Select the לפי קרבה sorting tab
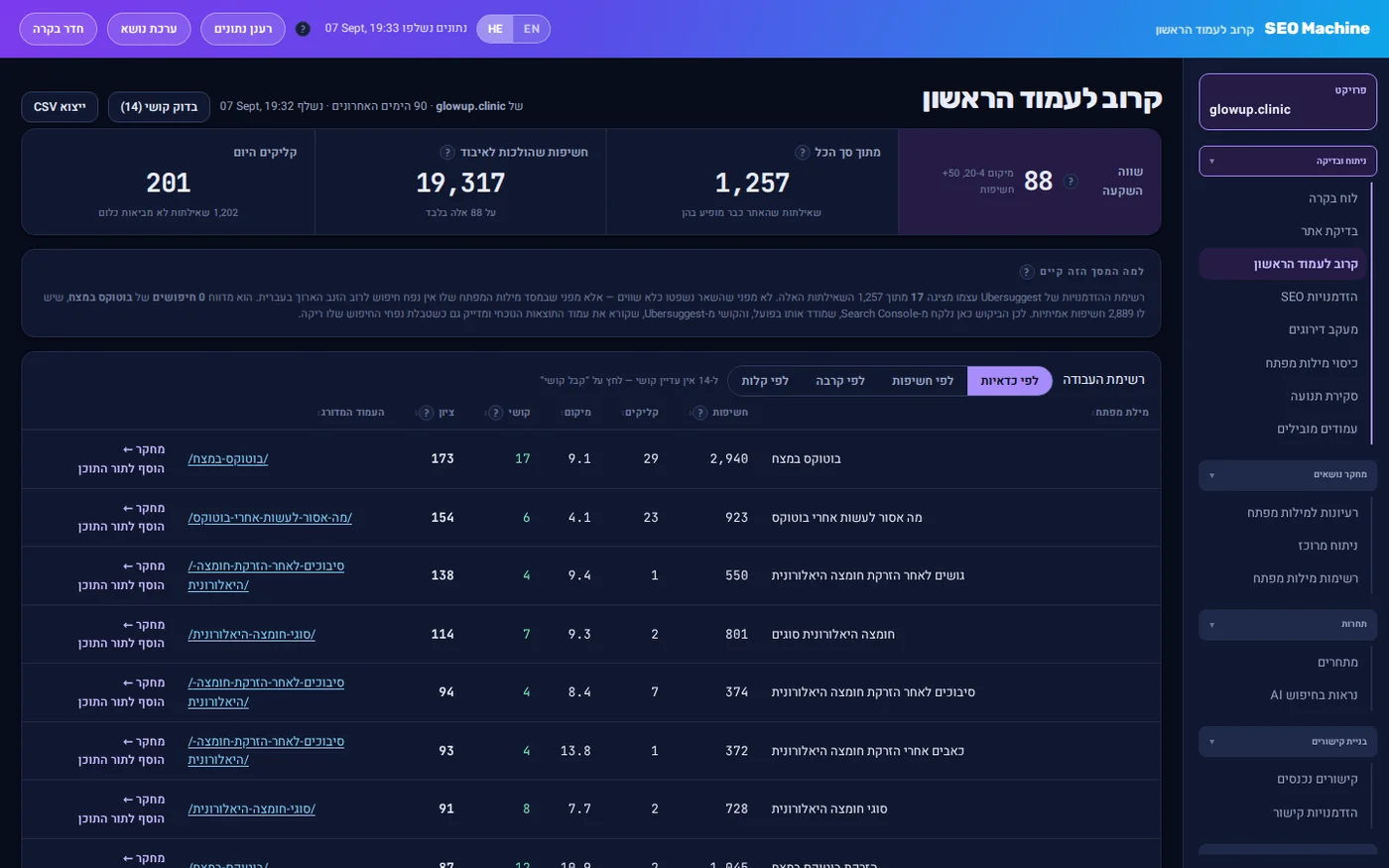Image resolution: width=1389 pixels, height=868 pixels. (840, 381)
